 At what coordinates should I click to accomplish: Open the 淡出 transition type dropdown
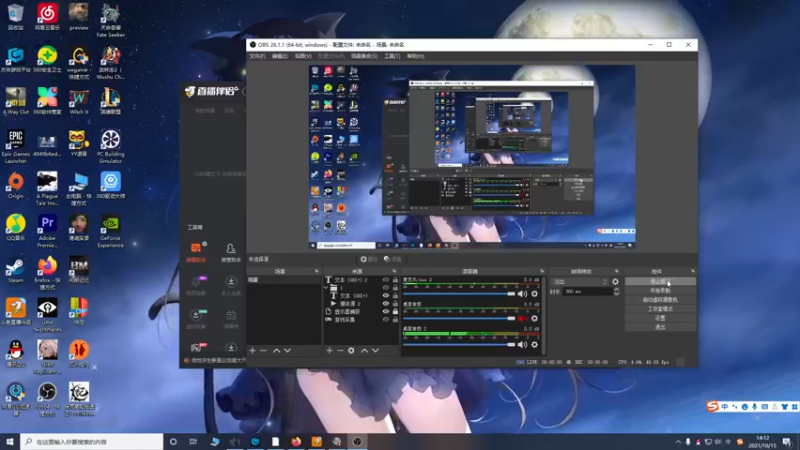point(580,282)
